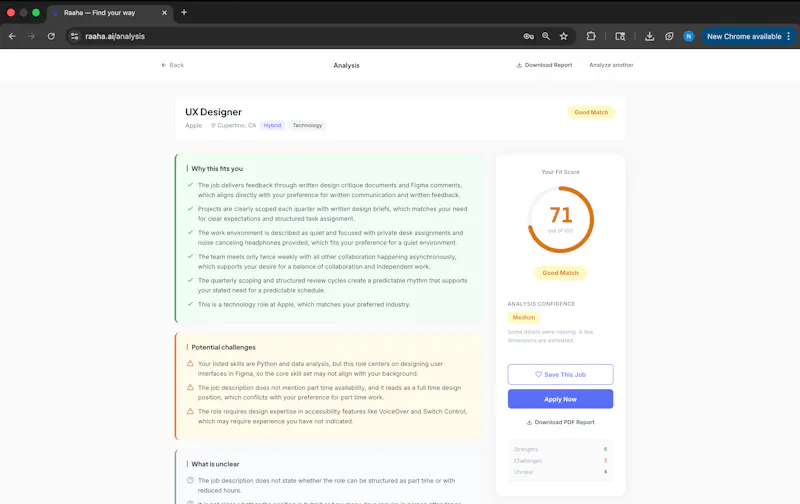Click checkmark beside 'Projects are clearly scoped'

[x=190, y=209]
